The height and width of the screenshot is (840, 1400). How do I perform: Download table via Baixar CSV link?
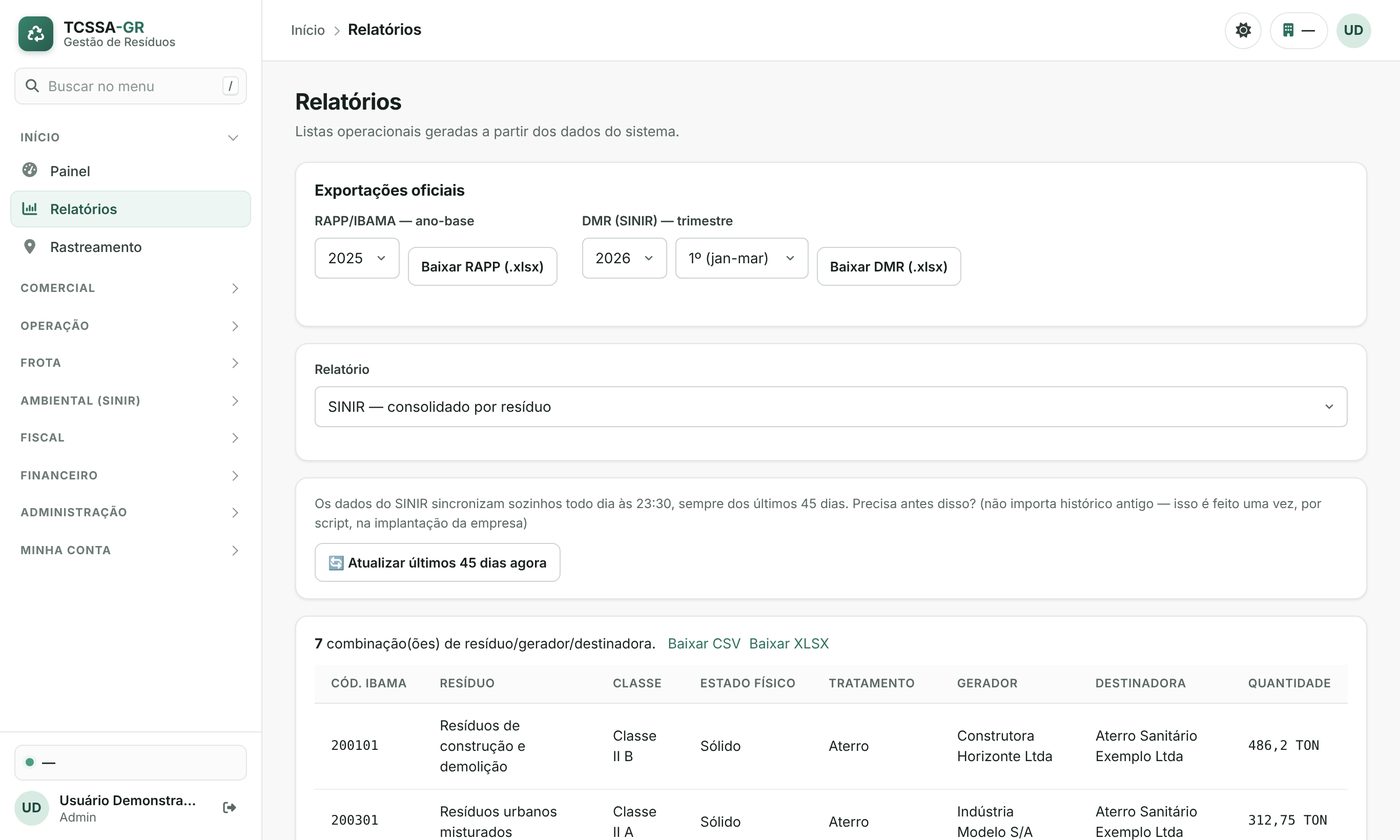coord(704,644)
